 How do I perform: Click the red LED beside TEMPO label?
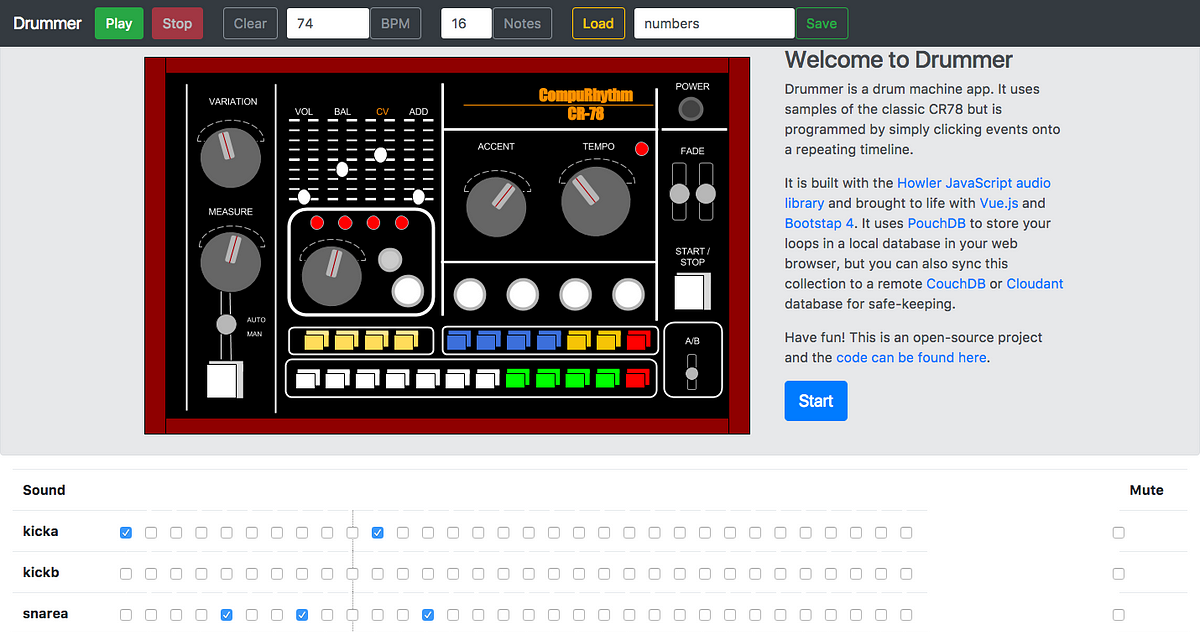pyautogui.click(x=642, y=149)
